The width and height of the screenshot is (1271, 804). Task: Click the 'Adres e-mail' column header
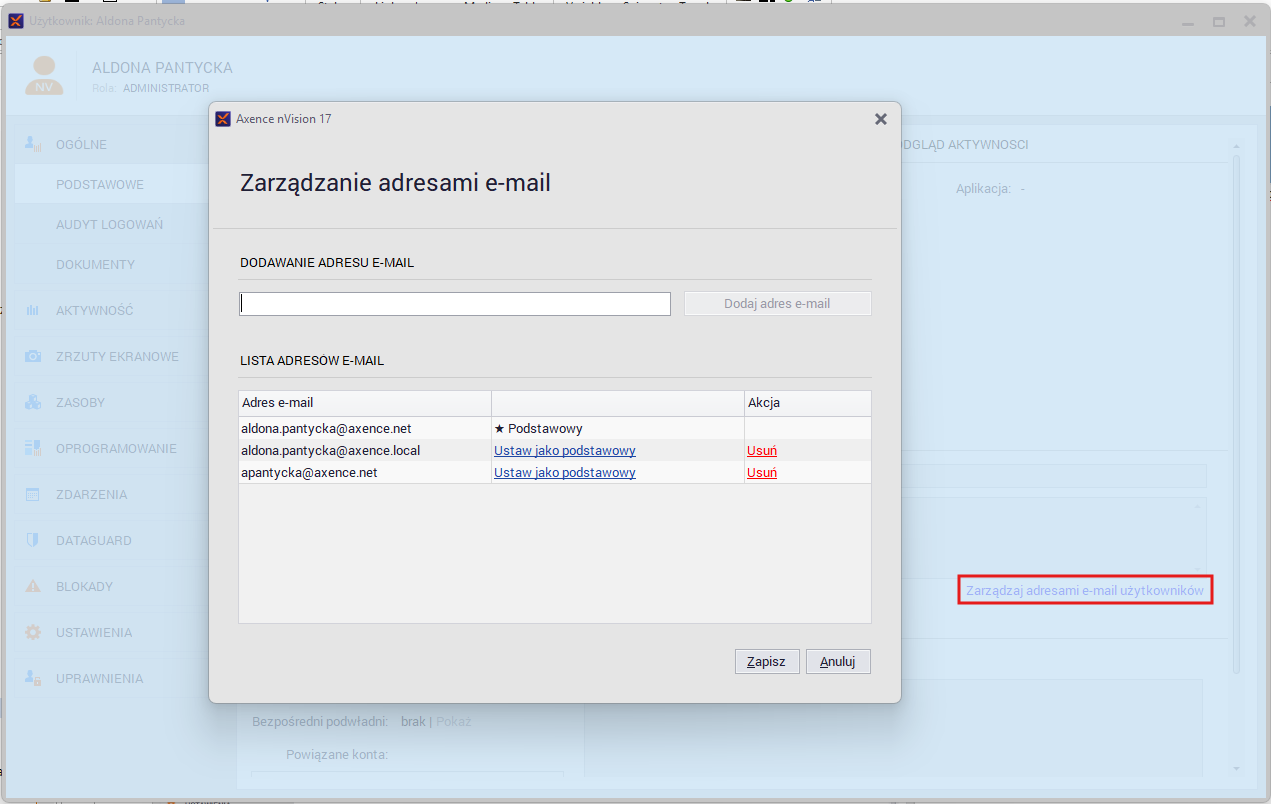coord(365,403)
